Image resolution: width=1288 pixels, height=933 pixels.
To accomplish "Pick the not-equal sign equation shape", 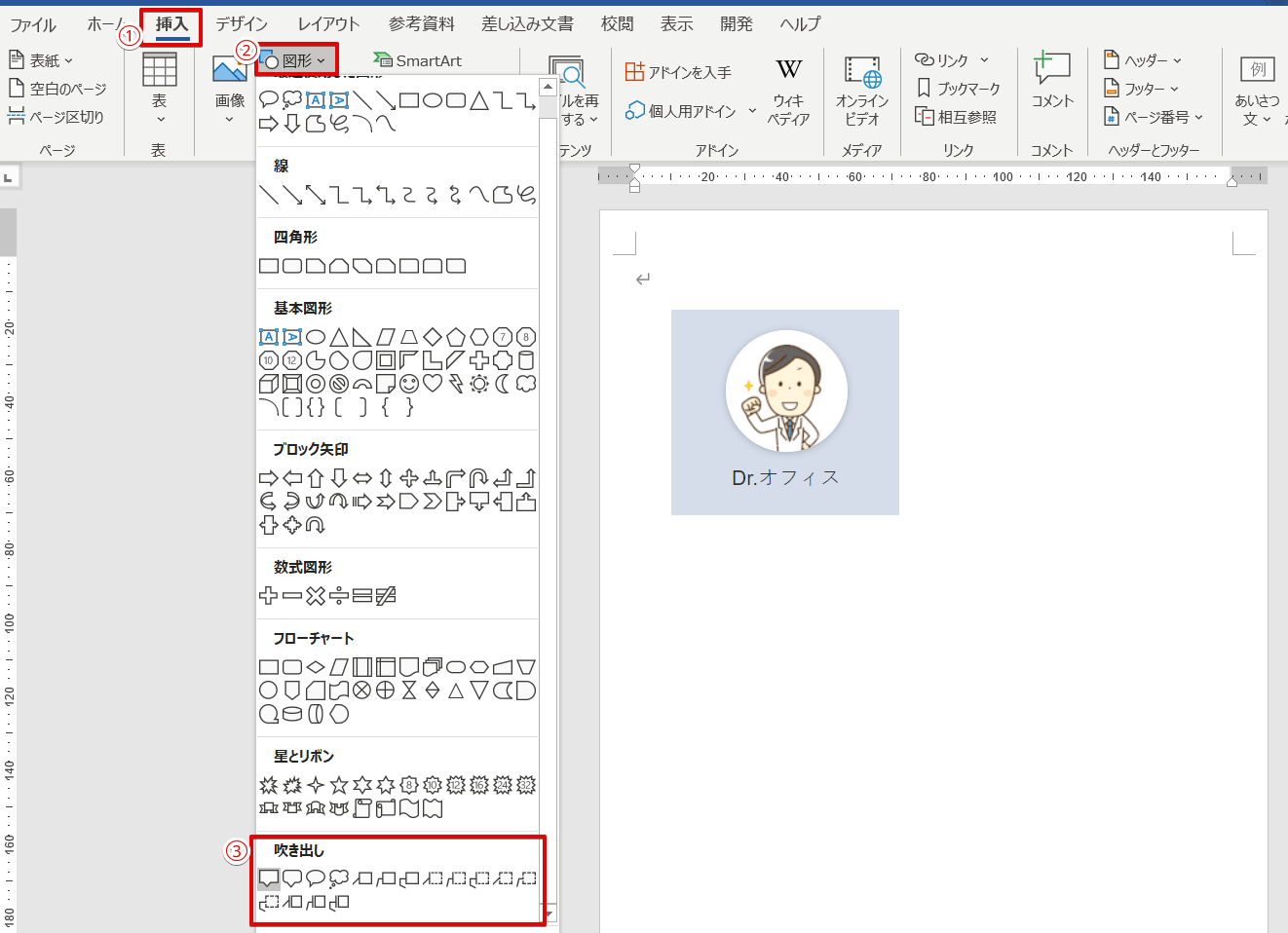I will (386, 596).
